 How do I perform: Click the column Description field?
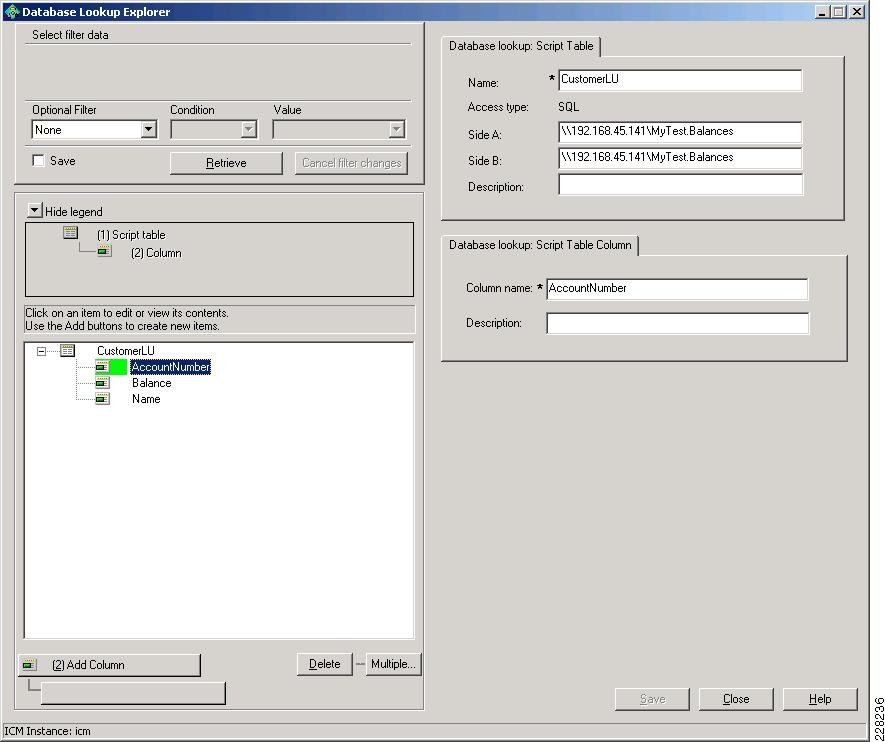pos(677,323)
